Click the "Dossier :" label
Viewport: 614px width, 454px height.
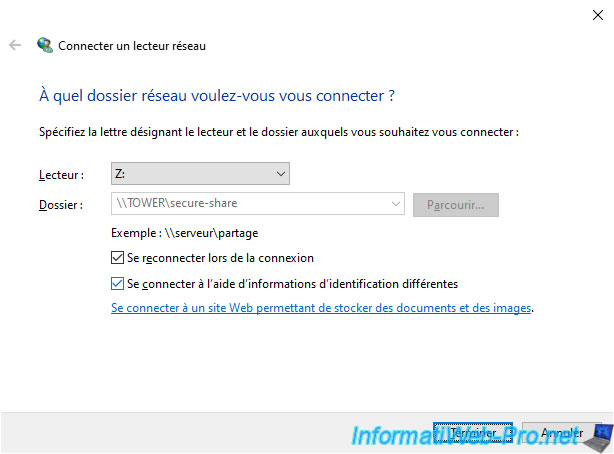62,205
